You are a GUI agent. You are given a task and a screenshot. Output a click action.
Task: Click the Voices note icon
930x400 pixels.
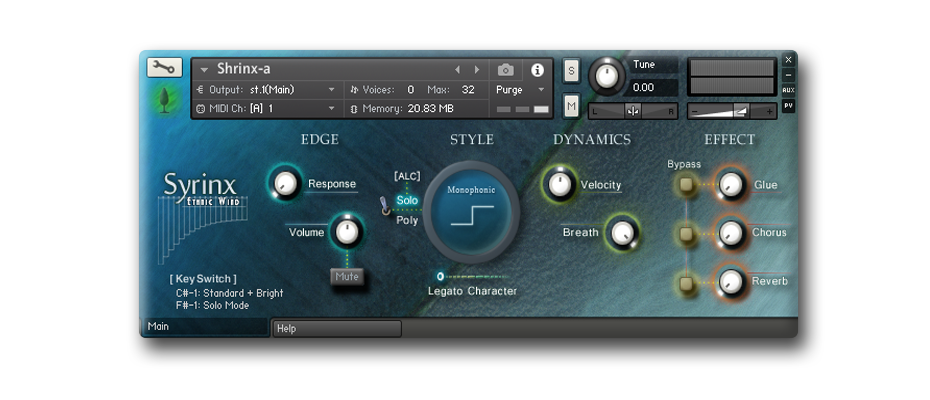pos(354,90)
